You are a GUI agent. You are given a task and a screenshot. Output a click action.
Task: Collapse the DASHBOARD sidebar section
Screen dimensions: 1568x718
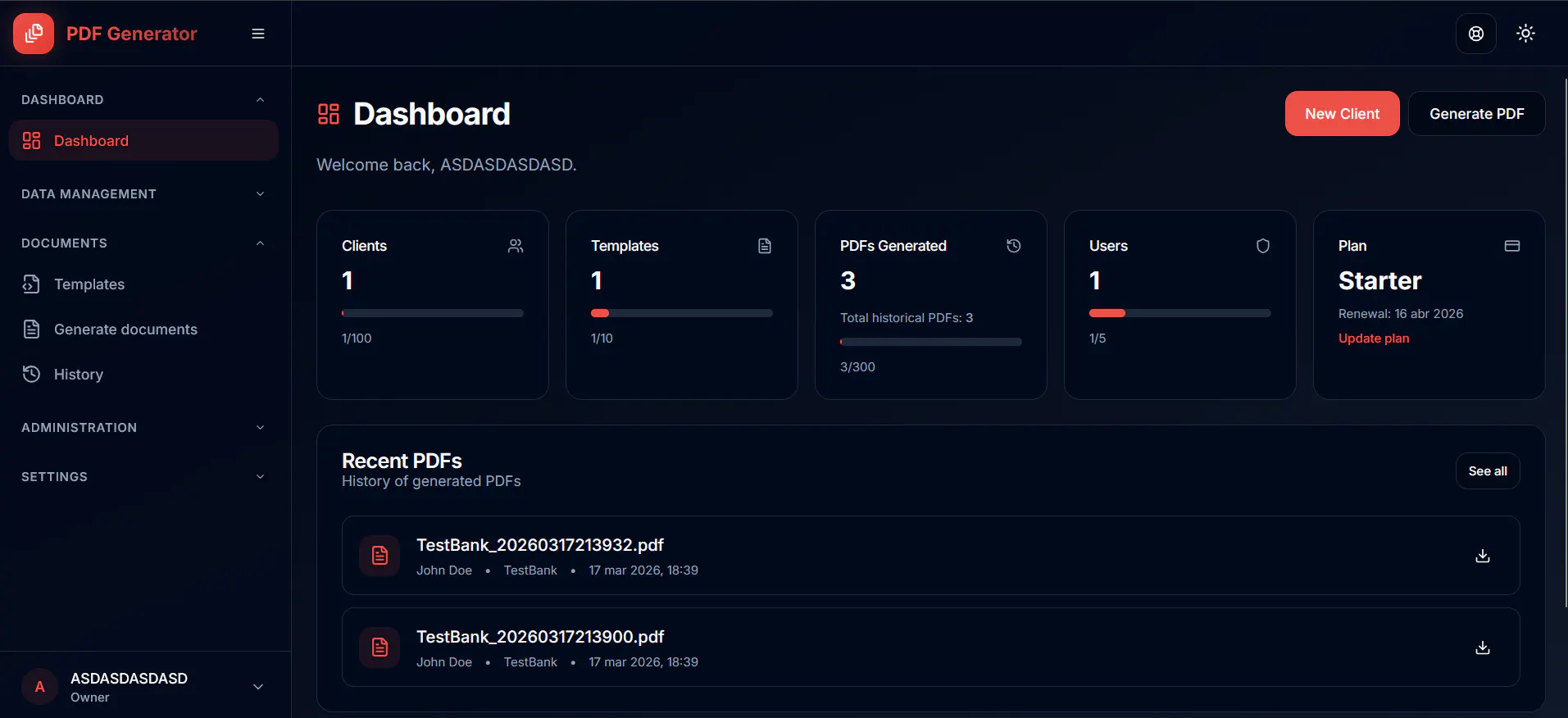point(144,100)
